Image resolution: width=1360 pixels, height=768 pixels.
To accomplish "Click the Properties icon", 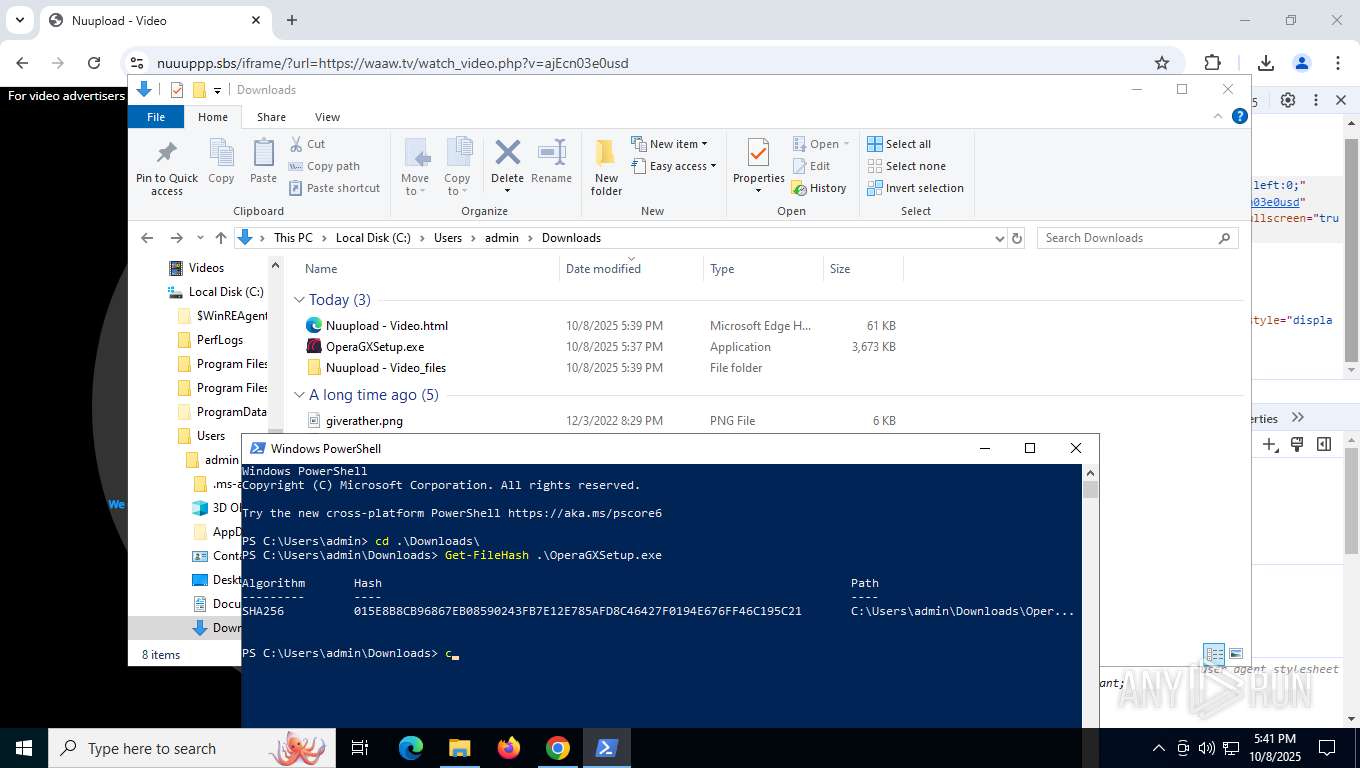I will (x=758, y=153).
